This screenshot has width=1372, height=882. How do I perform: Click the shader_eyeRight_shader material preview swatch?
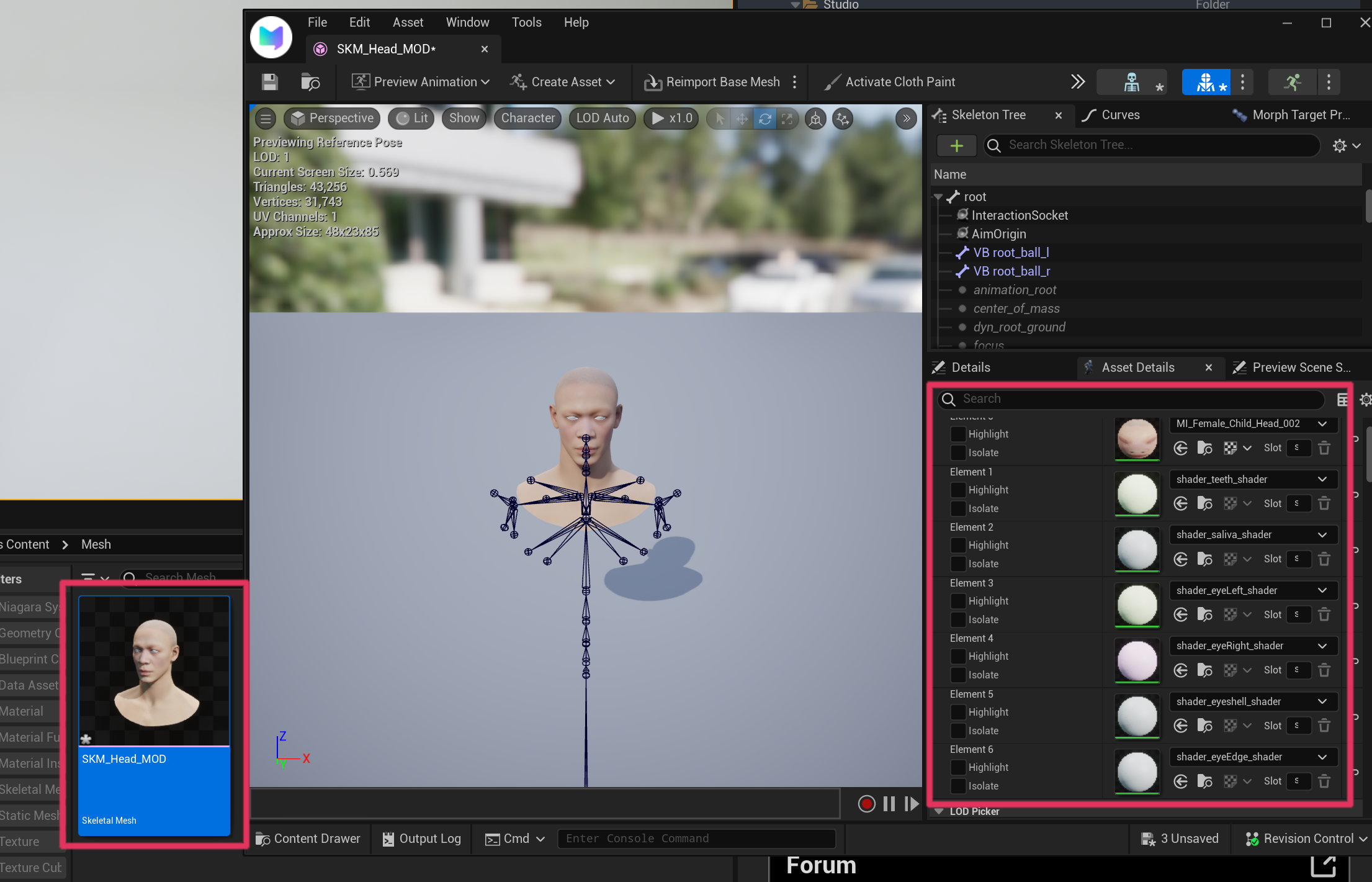[1137, 660]
